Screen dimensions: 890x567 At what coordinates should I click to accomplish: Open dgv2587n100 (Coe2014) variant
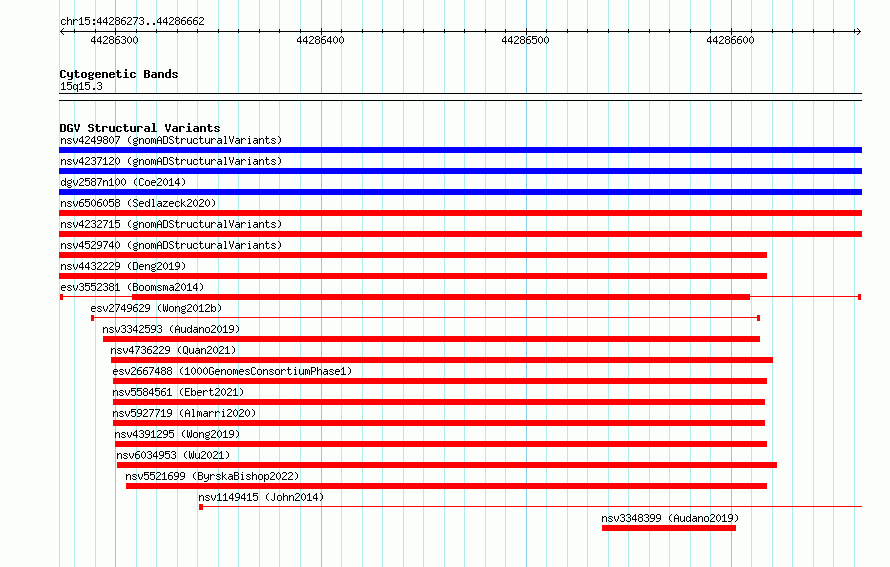[x=123, y=182]
